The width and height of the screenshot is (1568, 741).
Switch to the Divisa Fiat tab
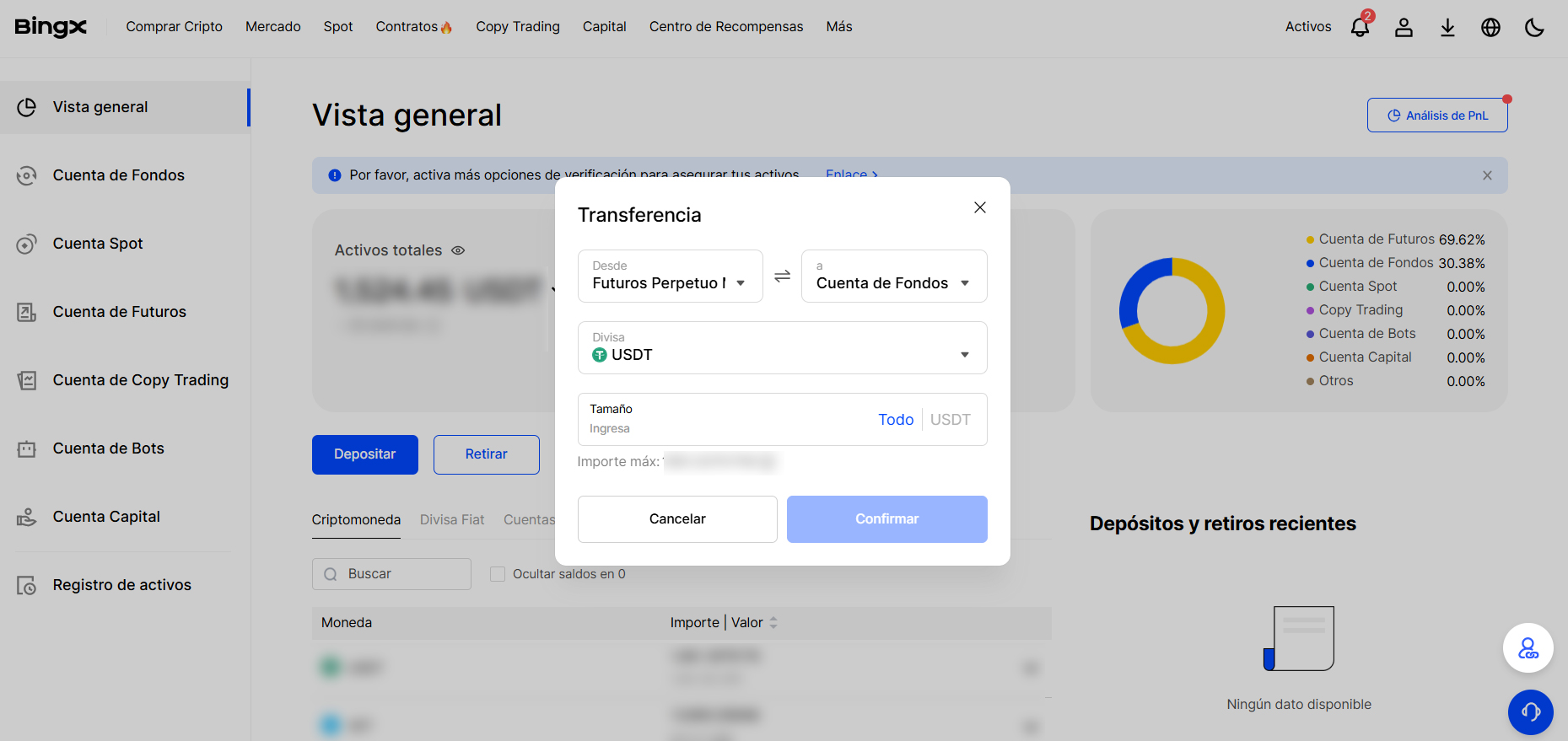coord(452,519)
